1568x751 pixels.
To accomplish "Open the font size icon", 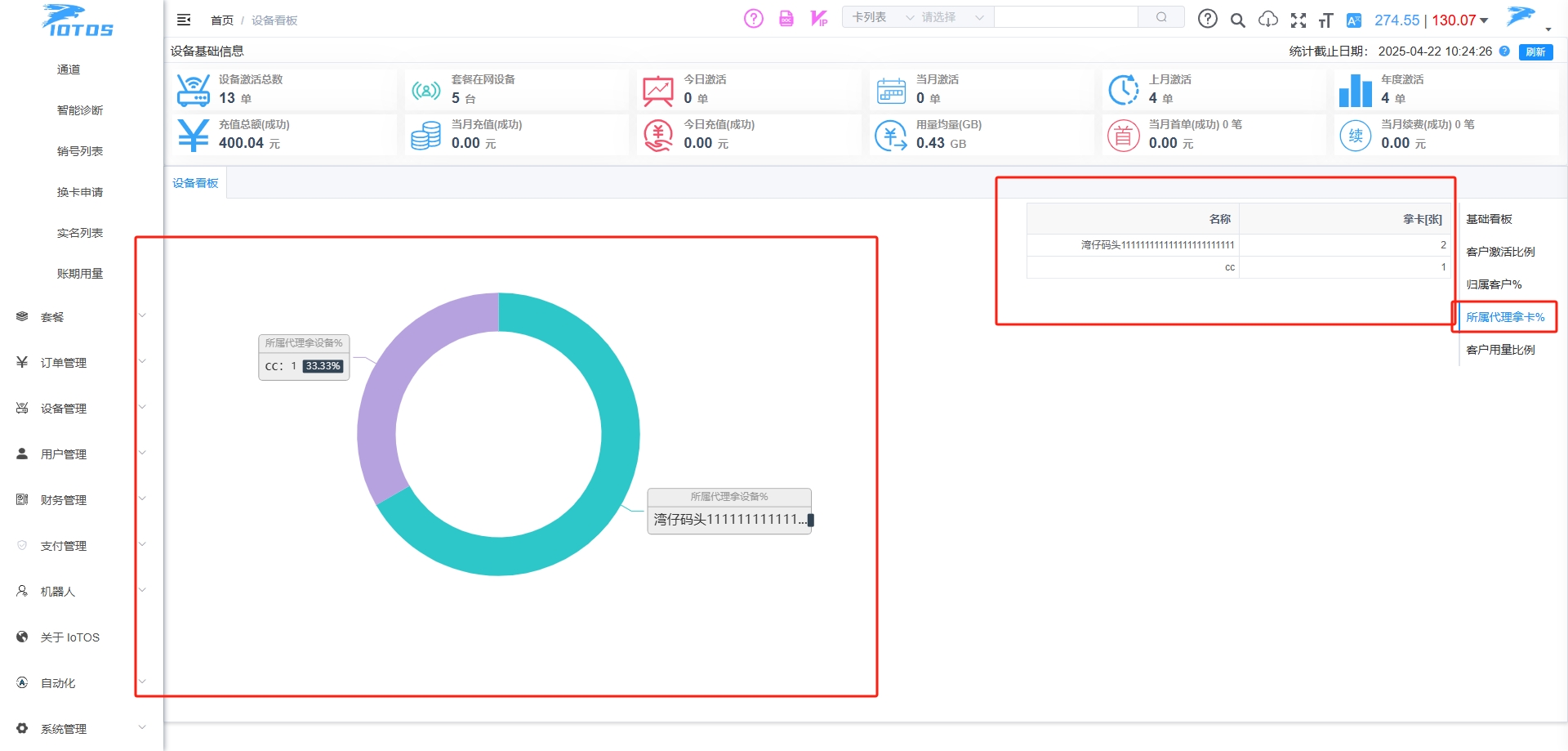I will 1325,20.
